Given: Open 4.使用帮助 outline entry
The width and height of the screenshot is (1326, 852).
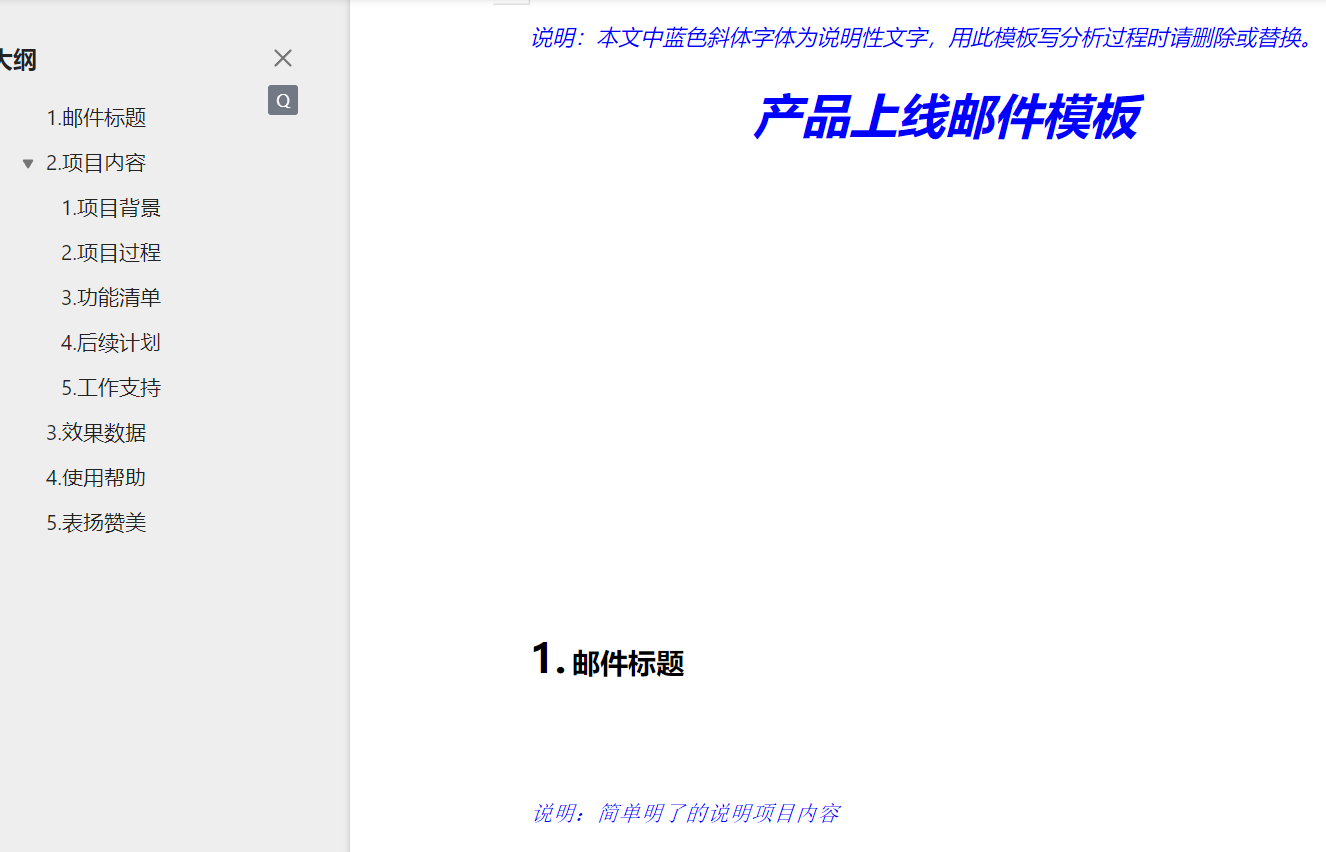Looking at the screenshot, I should [96, 478].
